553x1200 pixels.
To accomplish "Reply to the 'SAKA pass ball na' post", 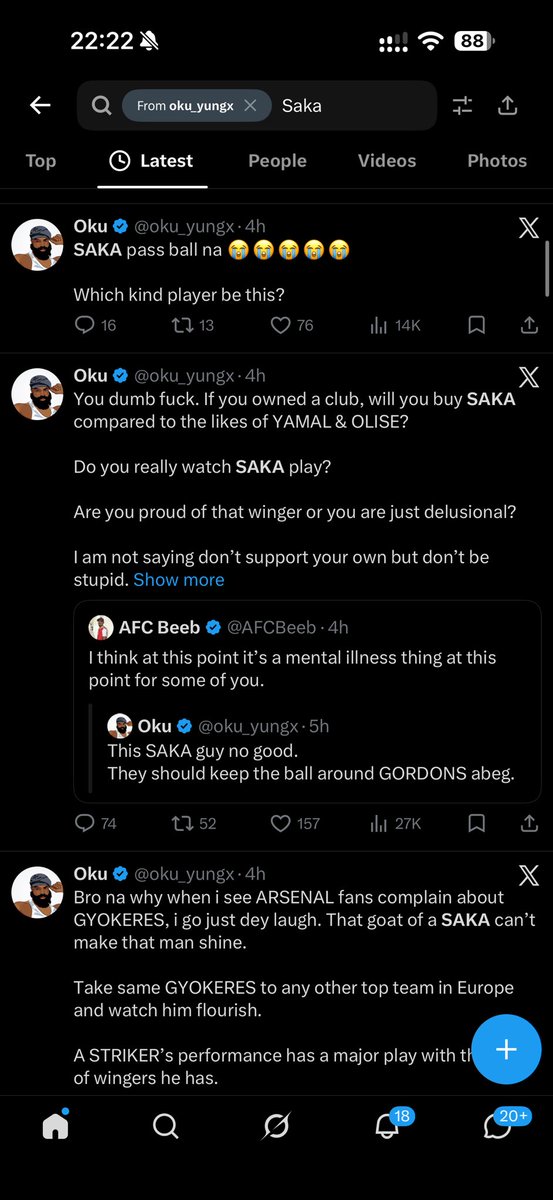I will 96,325.
